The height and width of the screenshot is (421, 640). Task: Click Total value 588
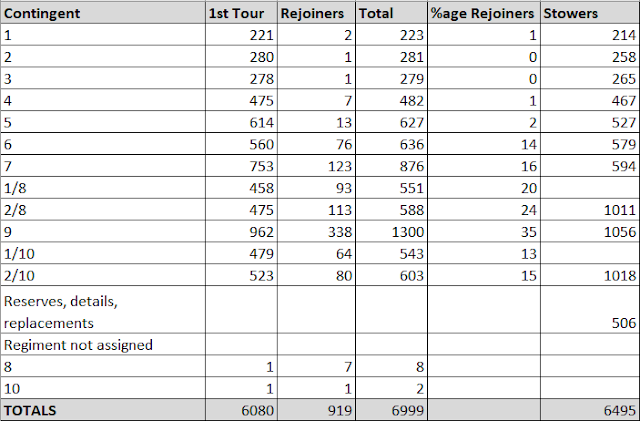[411, 210]
